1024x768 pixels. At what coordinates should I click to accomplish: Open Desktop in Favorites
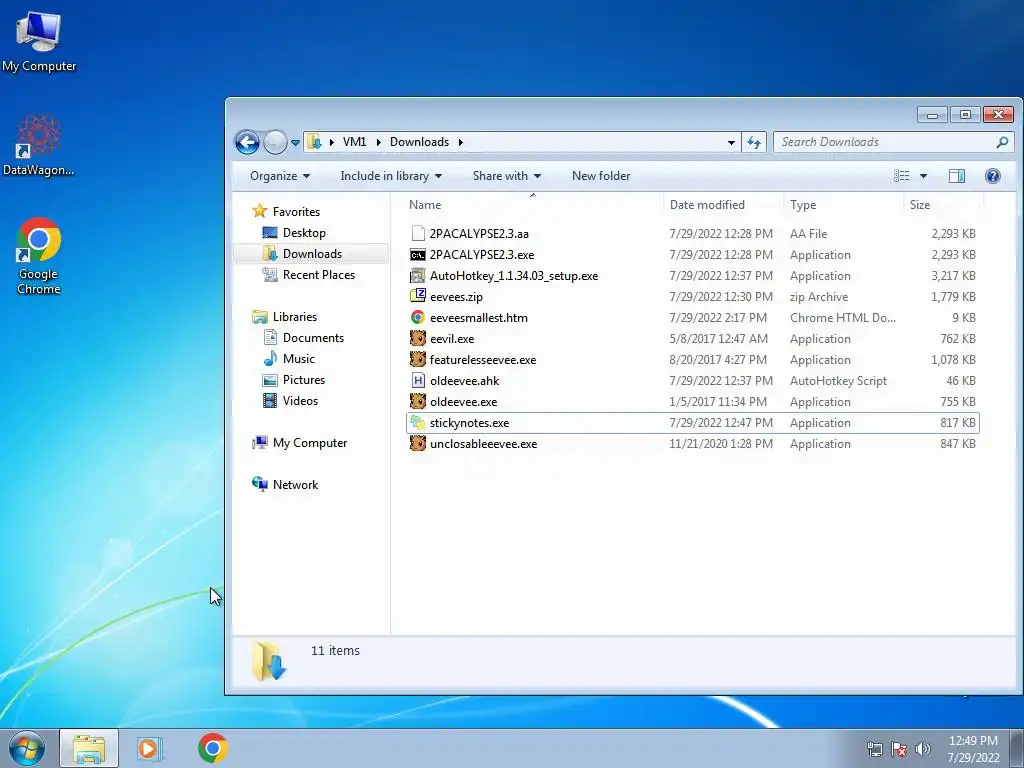[304, 232]
